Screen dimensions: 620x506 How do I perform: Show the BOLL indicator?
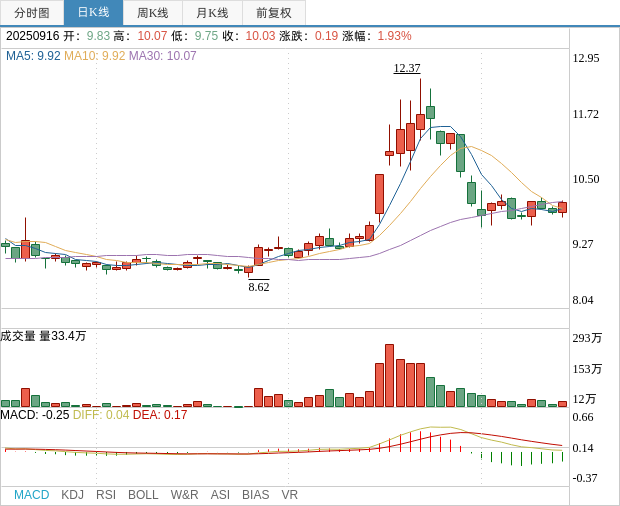(x=143, y=495)
